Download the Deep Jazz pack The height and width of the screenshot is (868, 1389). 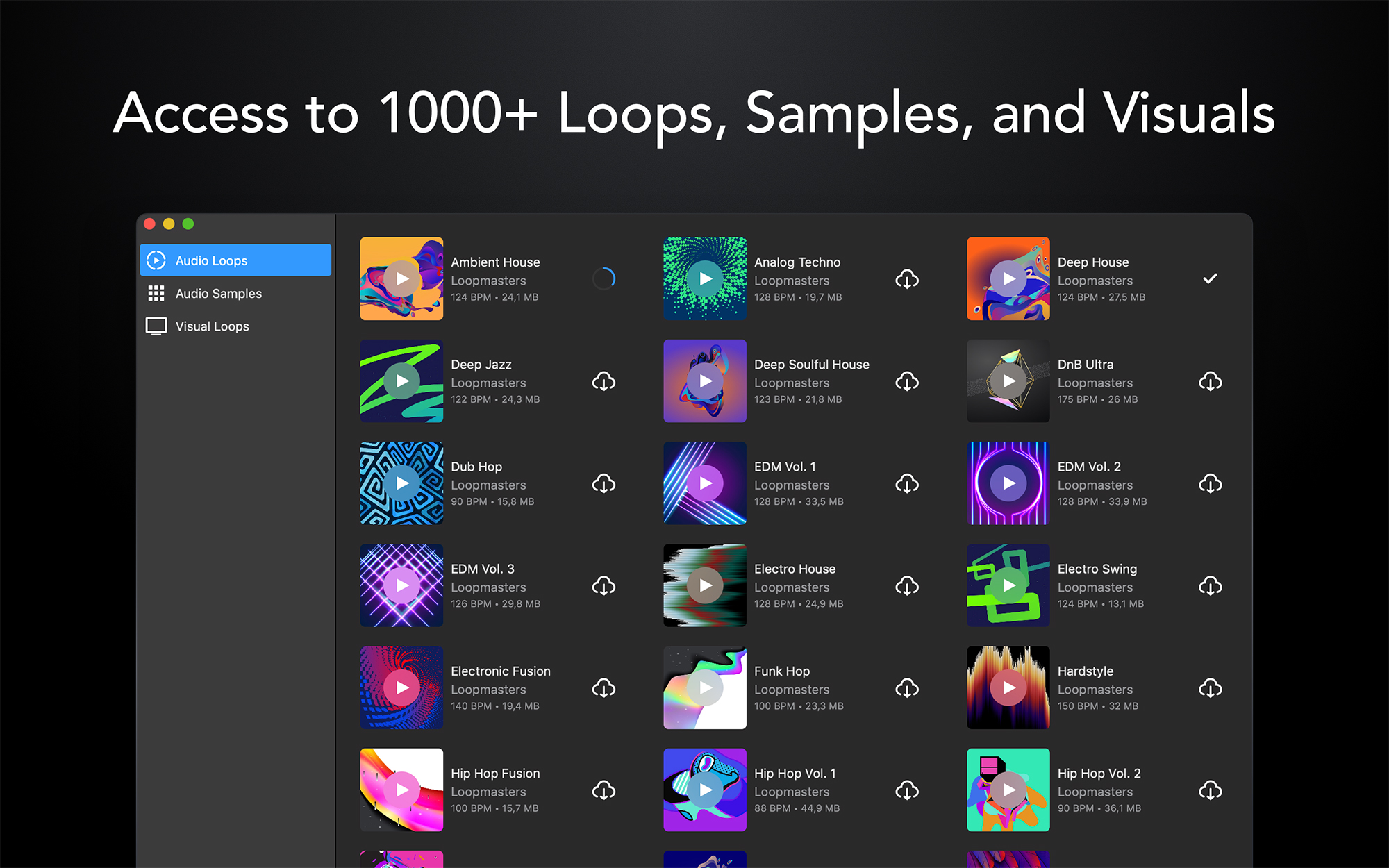(x=604, y=381)
